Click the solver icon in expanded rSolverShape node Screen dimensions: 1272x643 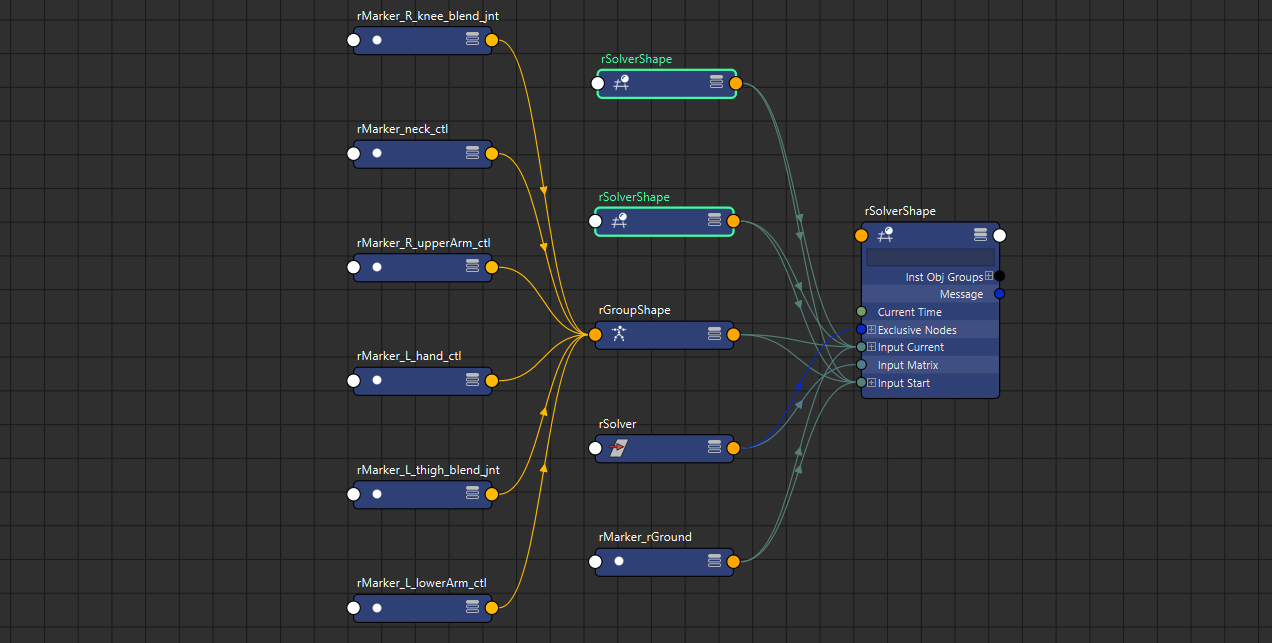point(885,236)
